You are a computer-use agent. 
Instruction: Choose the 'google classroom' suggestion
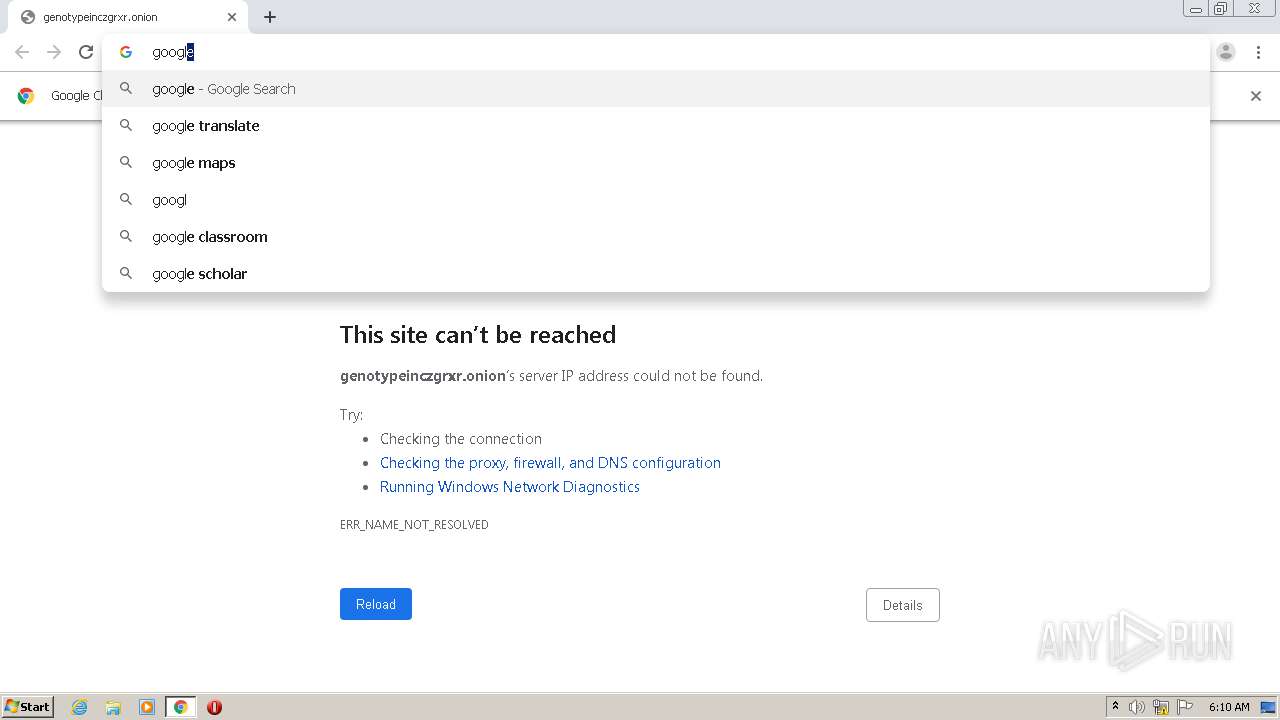[656, 237]
